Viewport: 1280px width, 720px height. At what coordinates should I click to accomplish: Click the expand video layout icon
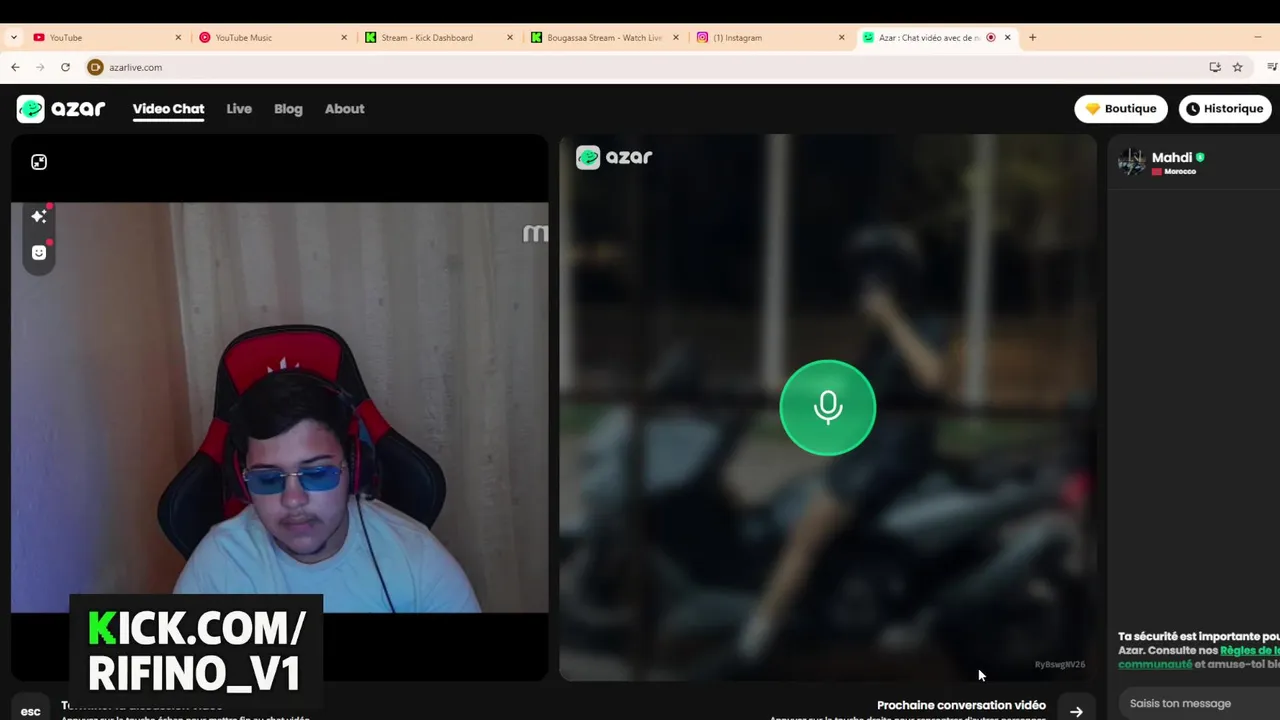click(x=39, y=162)
